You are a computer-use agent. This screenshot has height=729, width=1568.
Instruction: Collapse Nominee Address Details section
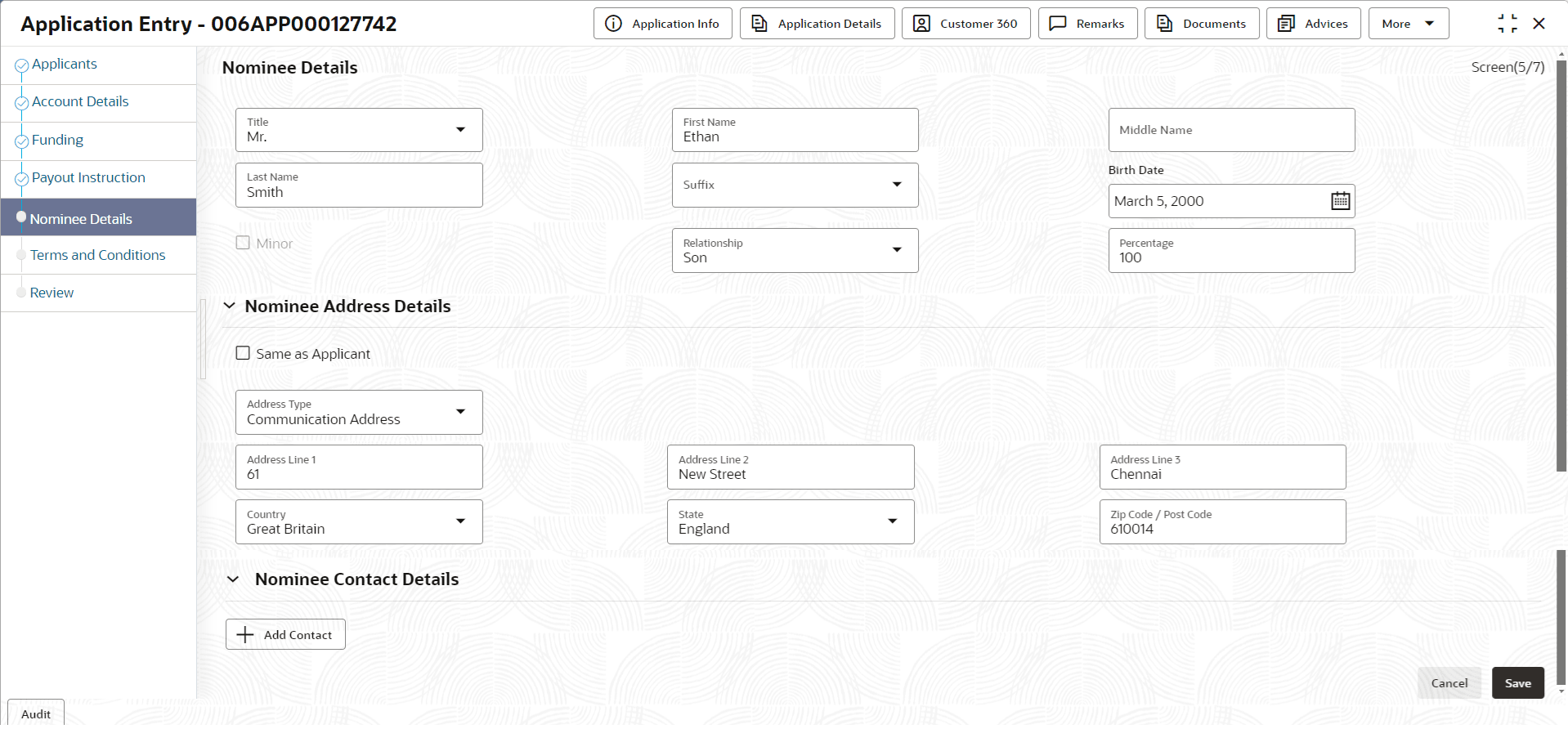230,306
